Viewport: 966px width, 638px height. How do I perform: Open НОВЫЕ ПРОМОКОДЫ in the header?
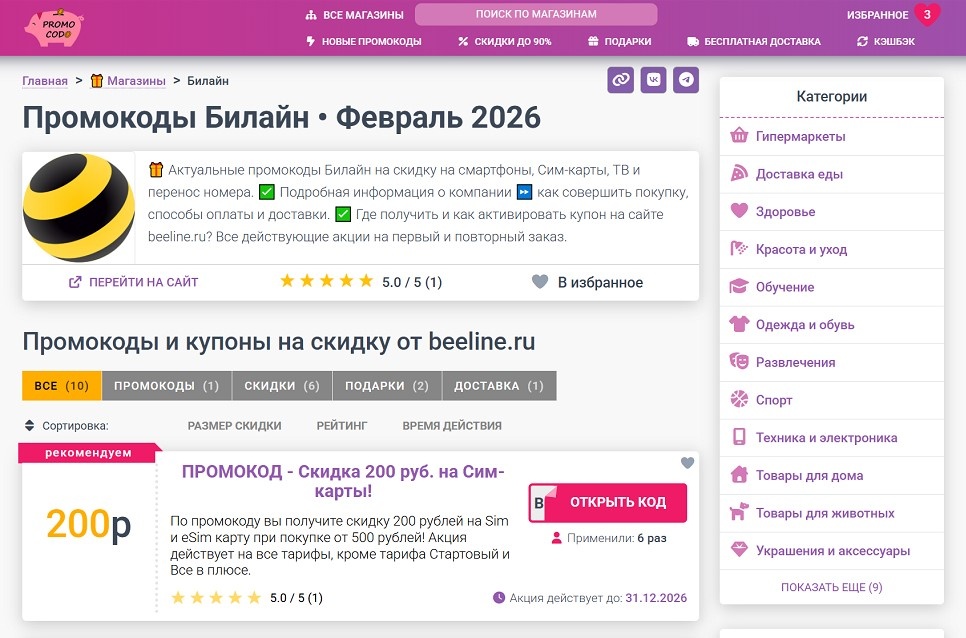[364, 41]
